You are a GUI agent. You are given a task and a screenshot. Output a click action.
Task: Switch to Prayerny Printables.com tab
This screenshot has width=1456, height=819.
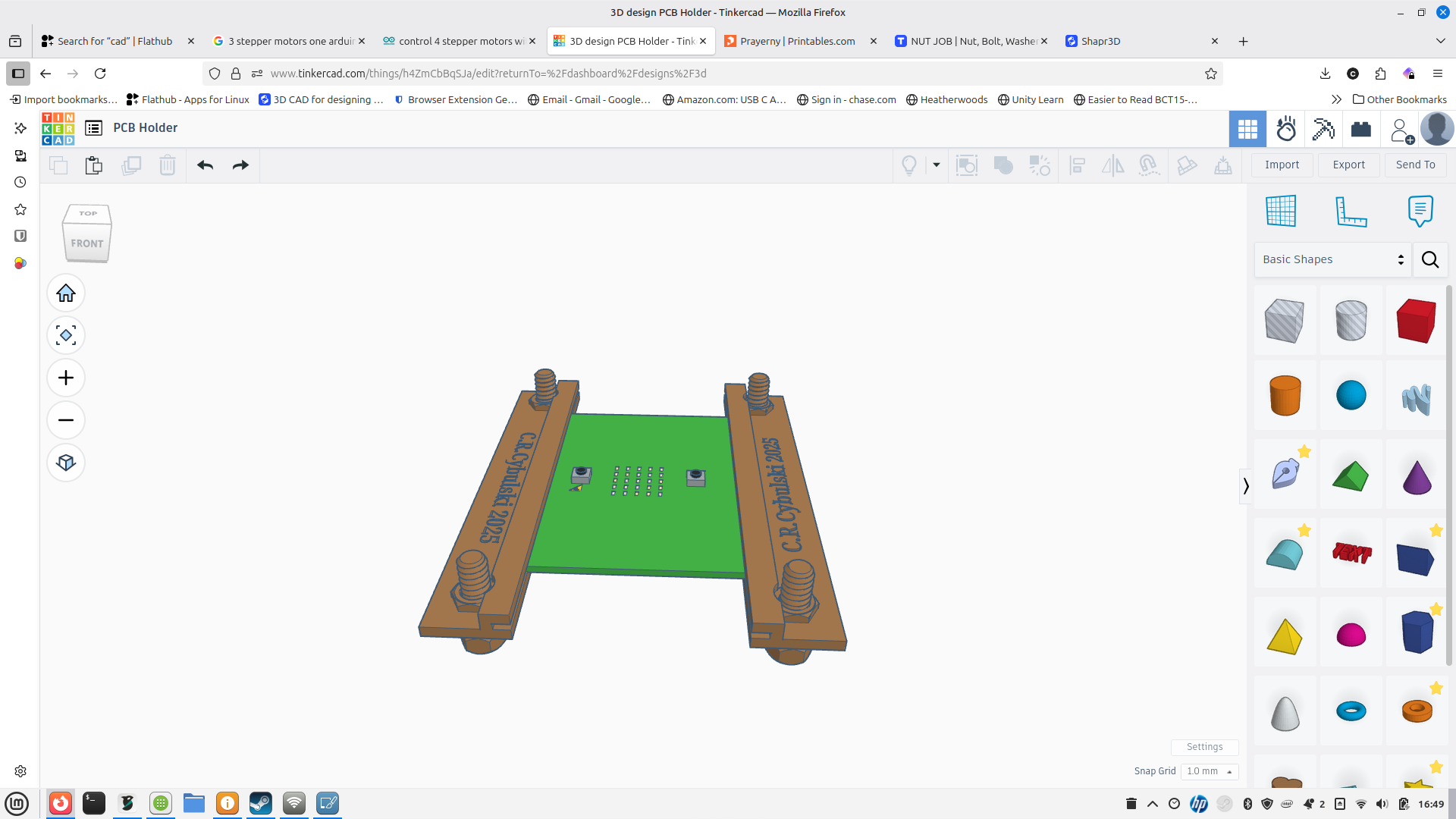coord(796,41)
